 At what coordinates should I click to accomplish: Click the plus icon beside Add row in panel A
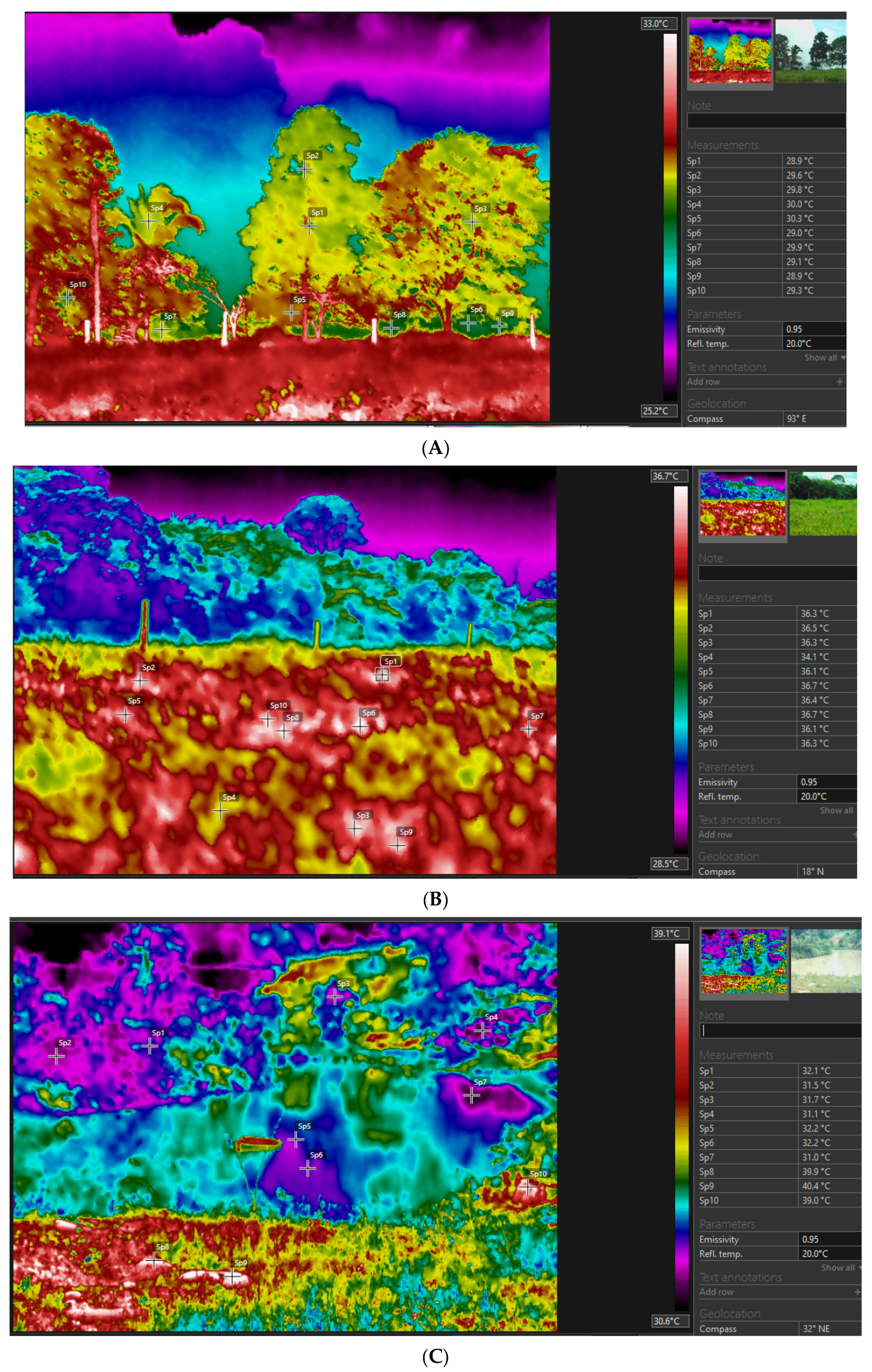840,382
